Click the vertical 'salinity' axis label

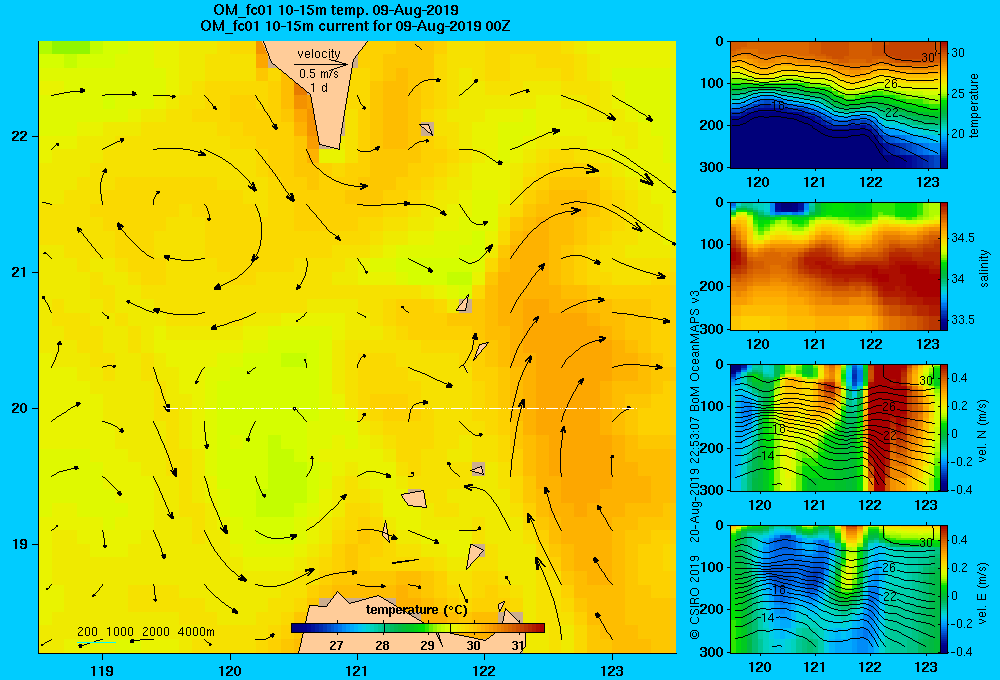tap(983, 269)
